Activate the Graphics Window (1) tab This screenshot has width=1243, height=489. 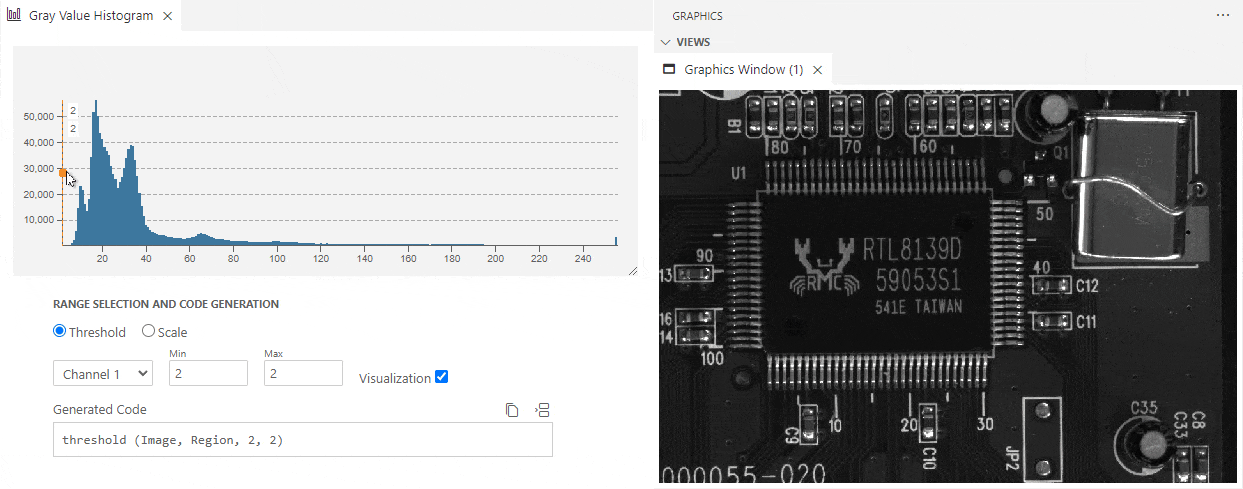point(743,70)
